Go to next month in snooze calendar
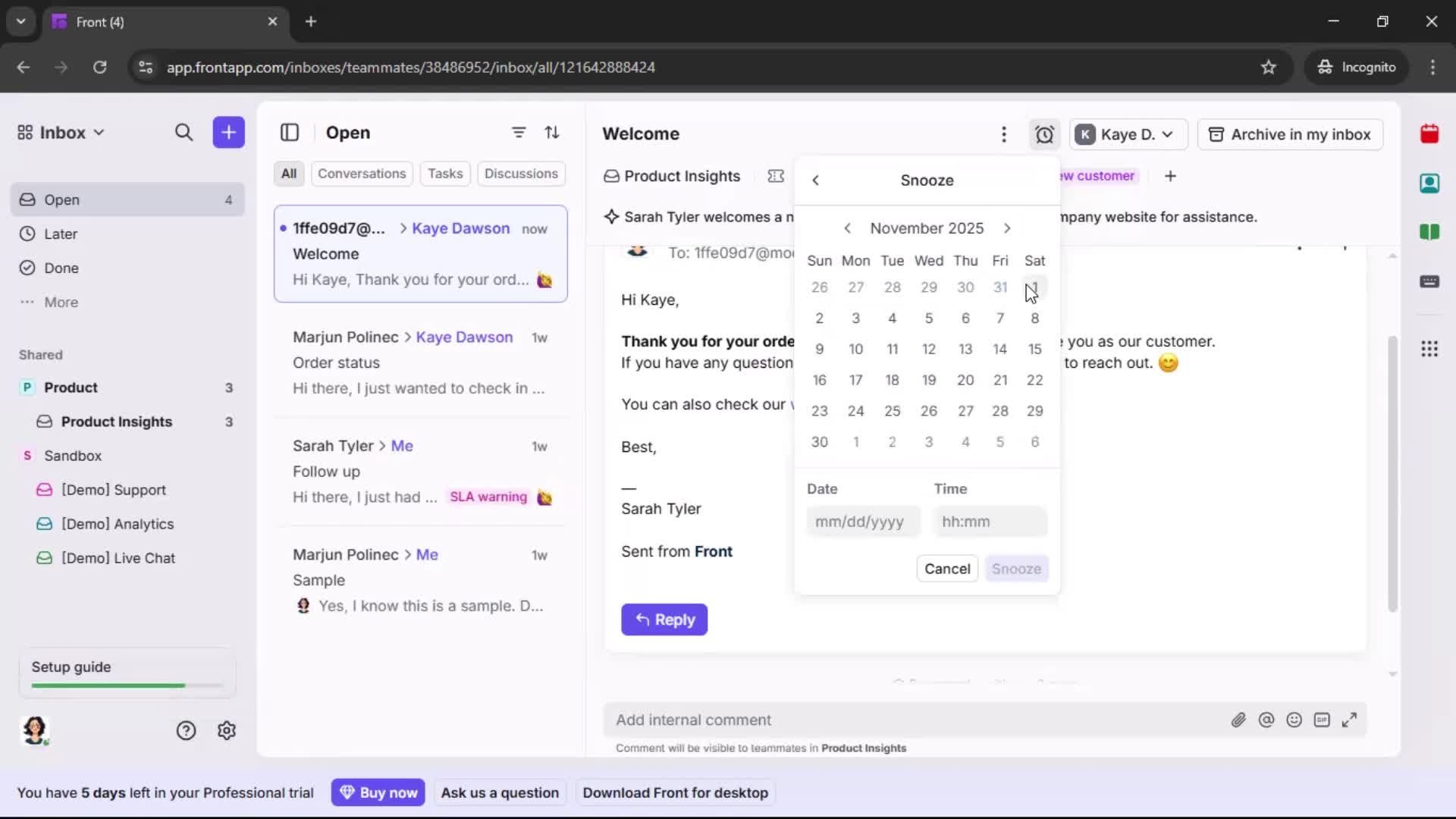Viewport: 1456px width, 819px height. (1008, 227)
